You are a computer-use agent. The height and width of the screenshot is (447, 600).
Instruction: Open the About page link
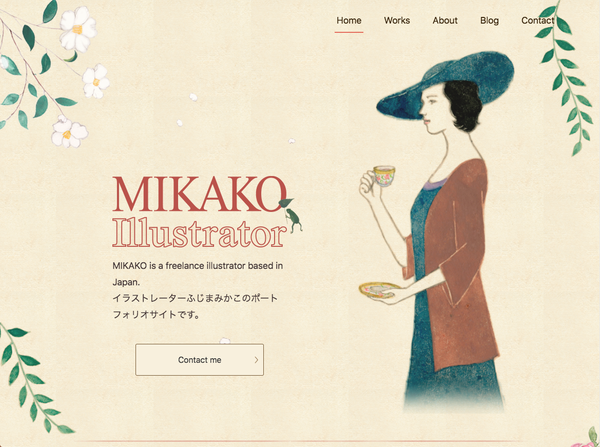(445, 21)
